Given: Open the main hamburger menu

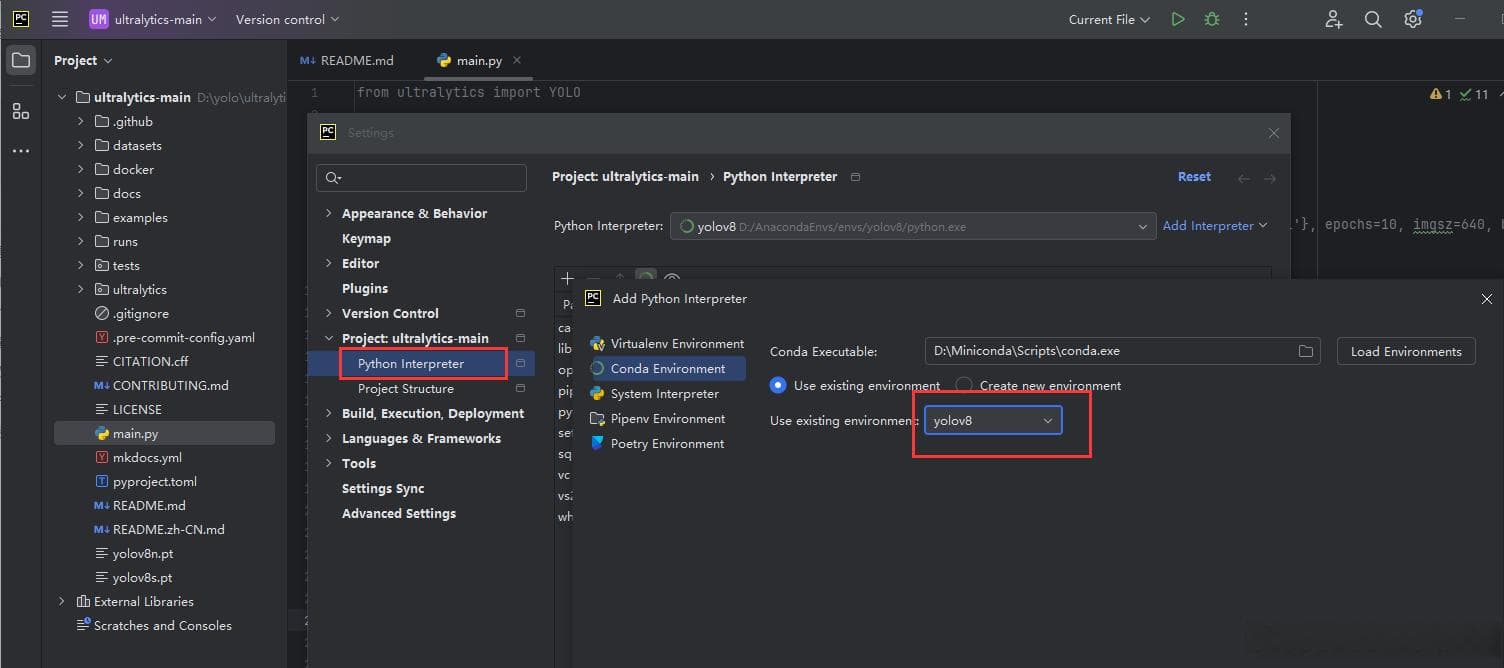Looking at the screenshot, I should point(60,19).
